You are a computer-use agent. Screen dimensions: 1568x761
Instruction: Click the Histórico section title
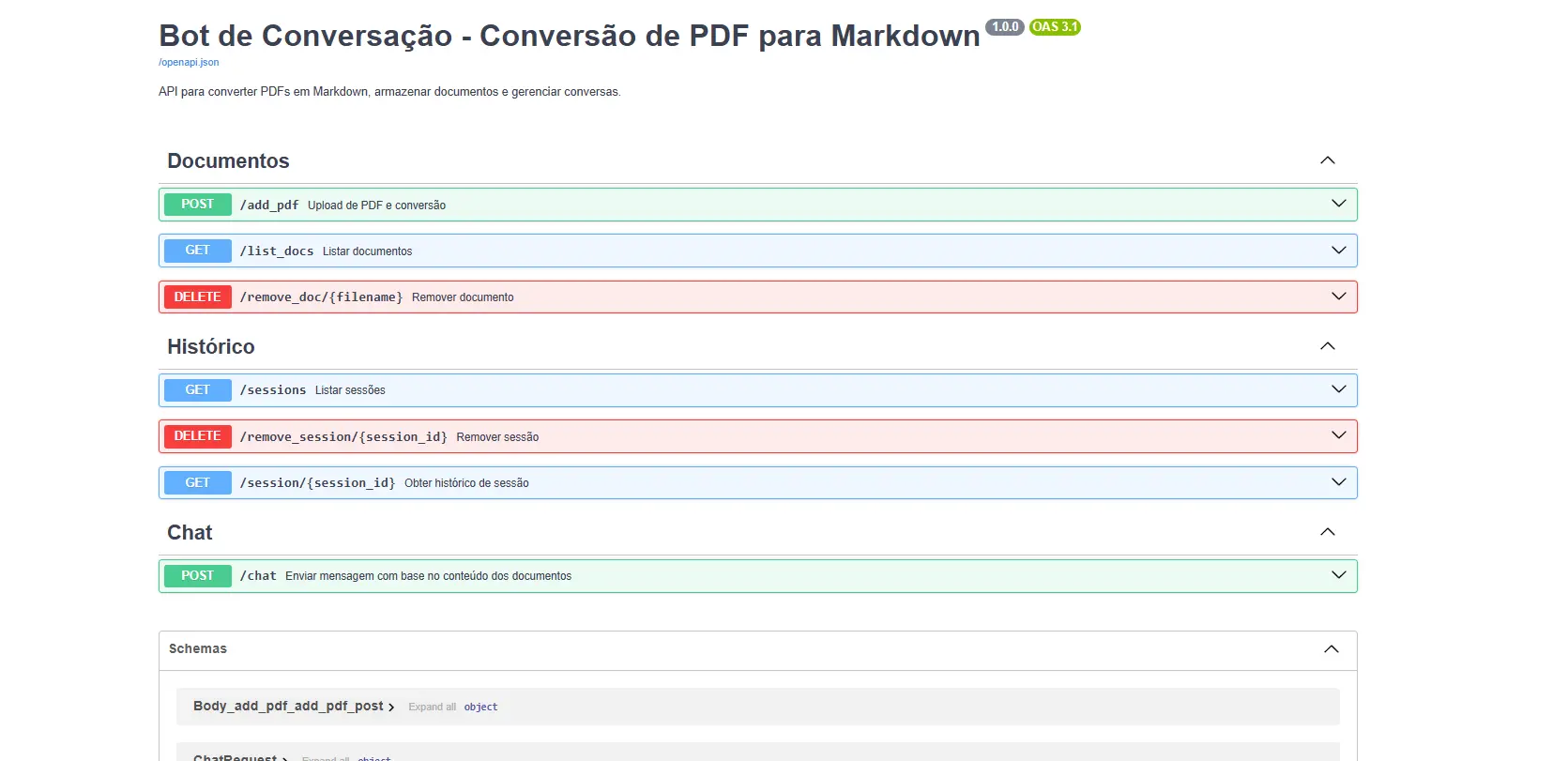[211, 347]
